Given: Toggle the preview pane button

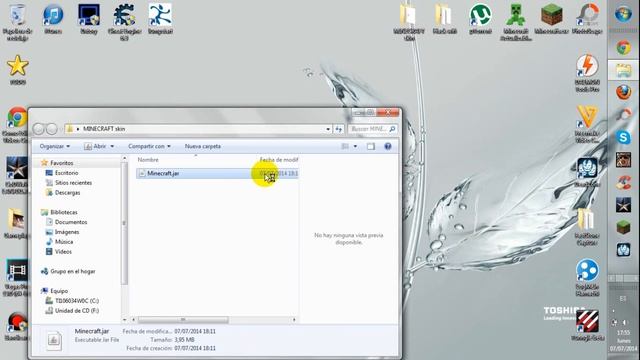Looking at the screenshot, I should click(x=371, y=146).
